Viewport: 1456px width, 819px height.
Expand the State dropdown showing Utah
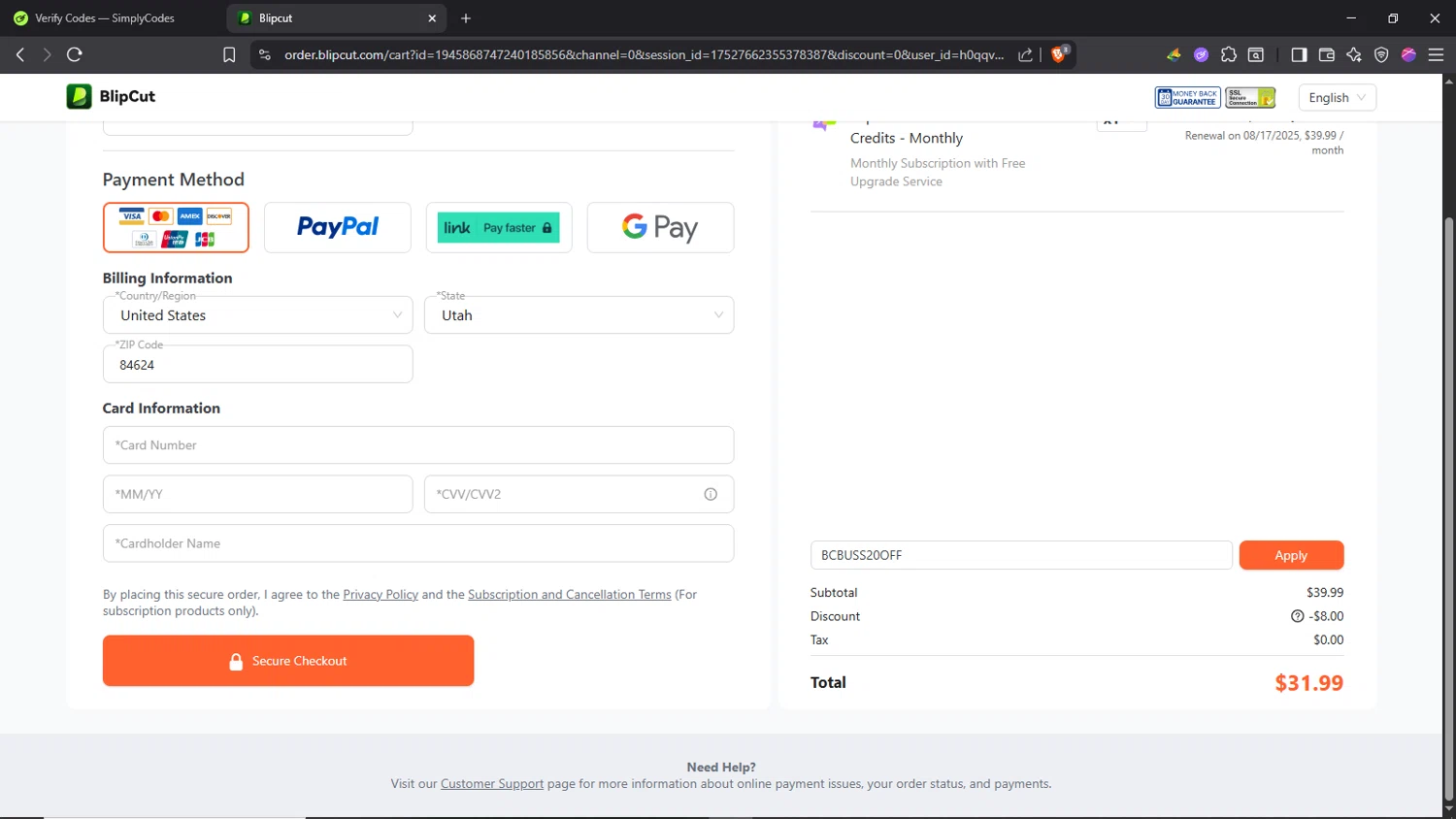579,315
